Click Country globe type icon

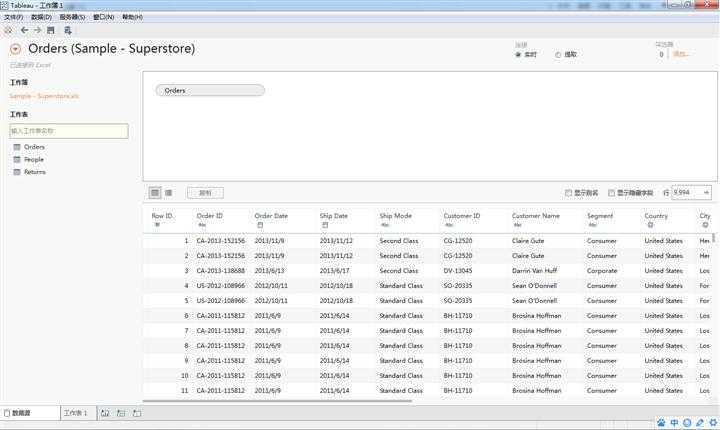tap(650, 225)
